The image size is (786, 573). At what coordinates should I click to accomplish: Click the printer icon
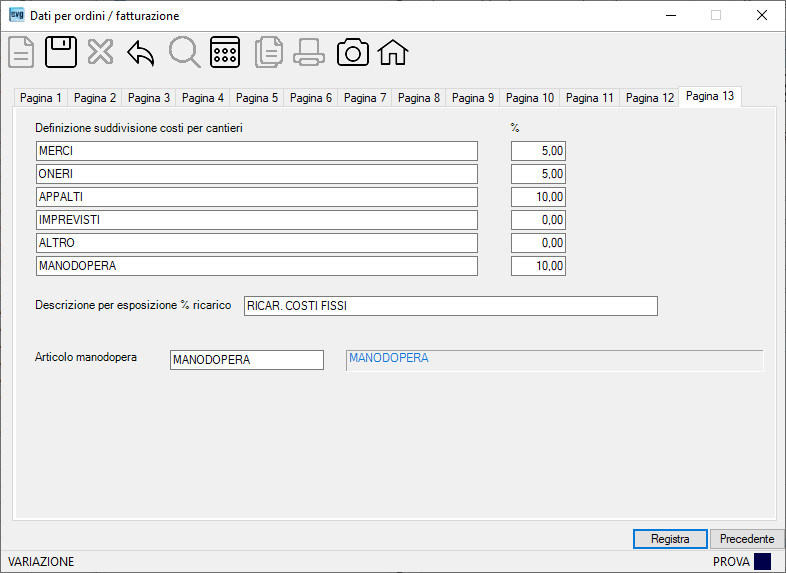[x=308, y=53]
